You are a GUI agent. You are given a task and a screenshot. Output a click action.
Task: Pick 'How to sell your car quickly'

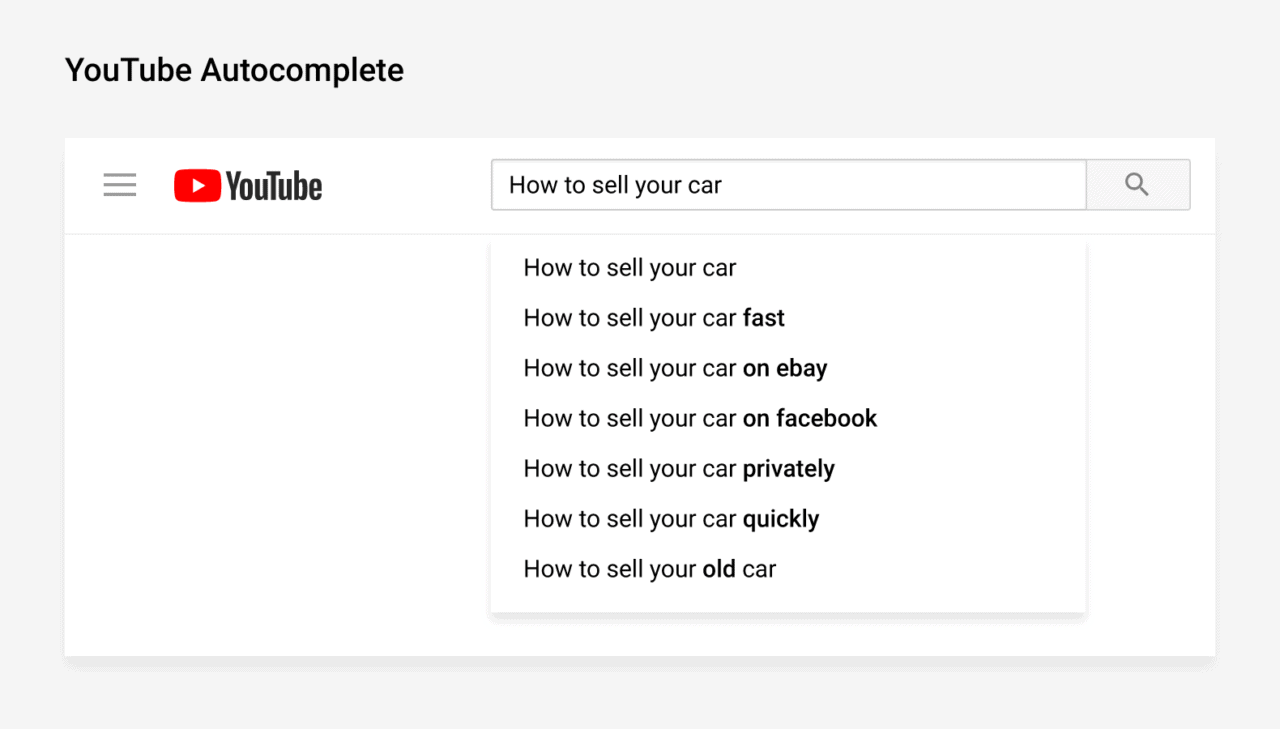click(670, 518)
